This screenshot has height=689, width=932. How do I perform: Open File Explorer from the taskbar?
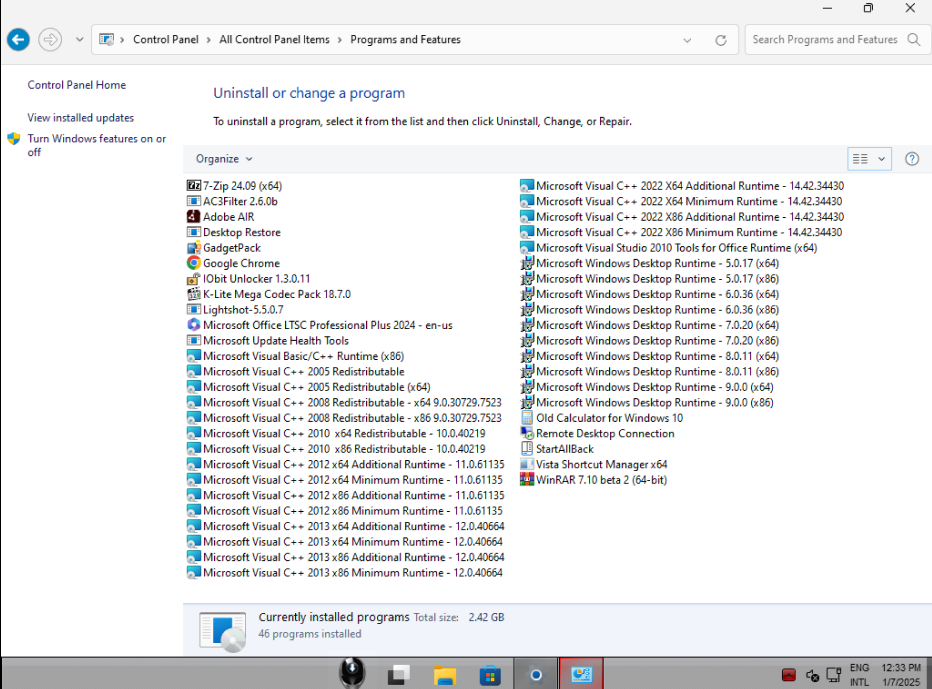point(445,675)
